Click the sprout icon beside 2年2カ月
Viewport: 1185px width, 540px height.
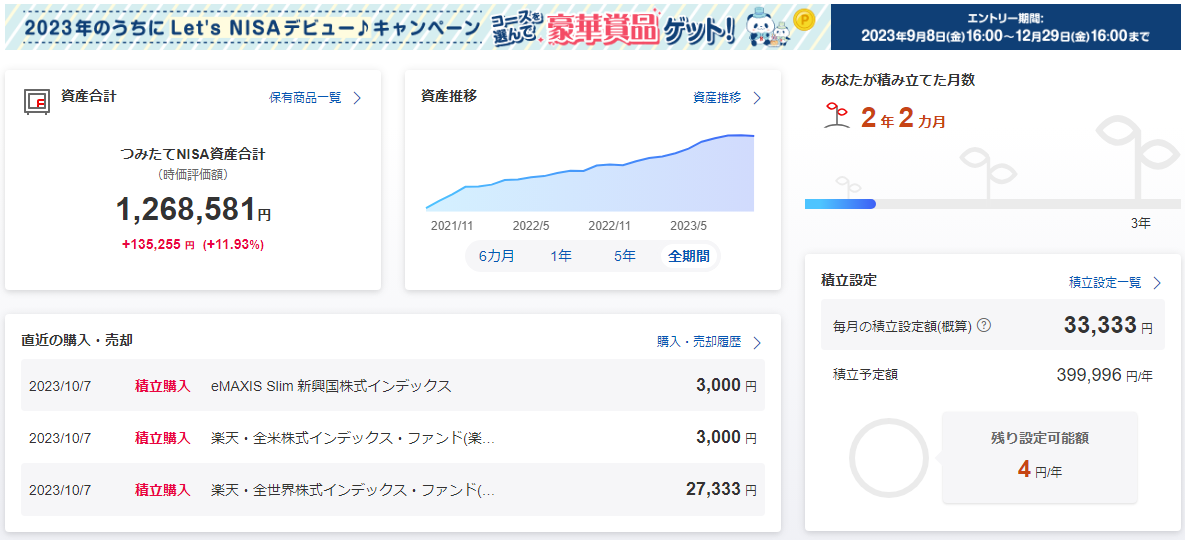830,117
